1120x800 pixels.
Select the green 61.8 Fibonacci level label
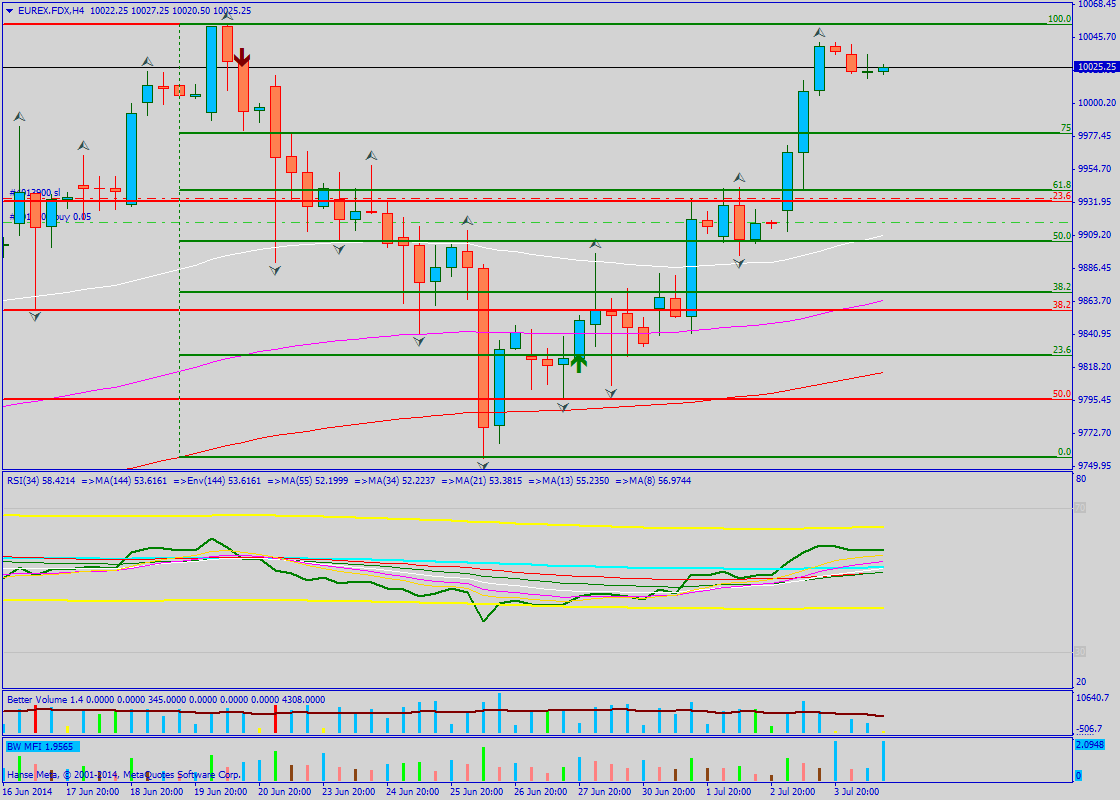click(1061, 185)
